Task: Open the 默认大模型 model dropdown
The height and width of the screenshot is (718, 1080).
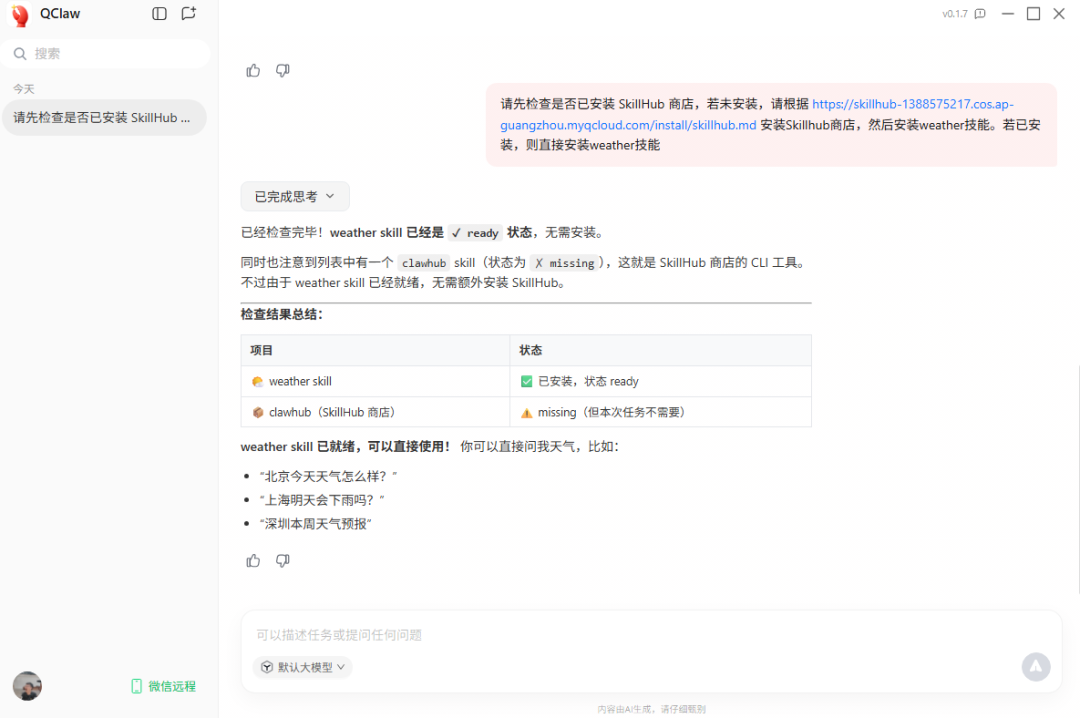Action: click(x=302, y=667)
